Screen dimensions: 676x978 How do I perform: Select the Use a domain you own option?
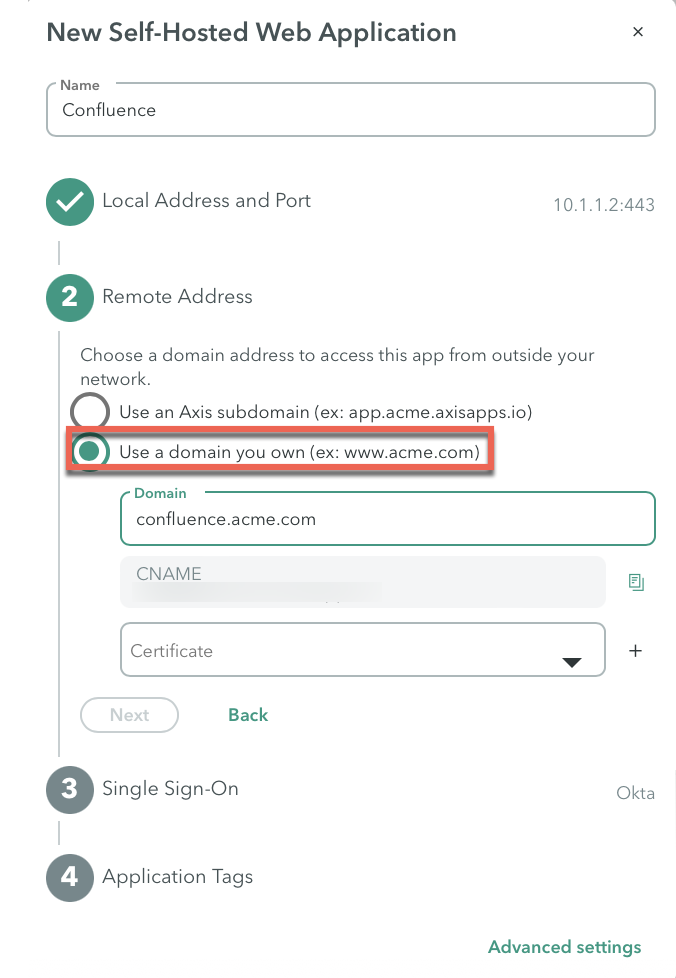pyautogui.click(x=90, y=451)
